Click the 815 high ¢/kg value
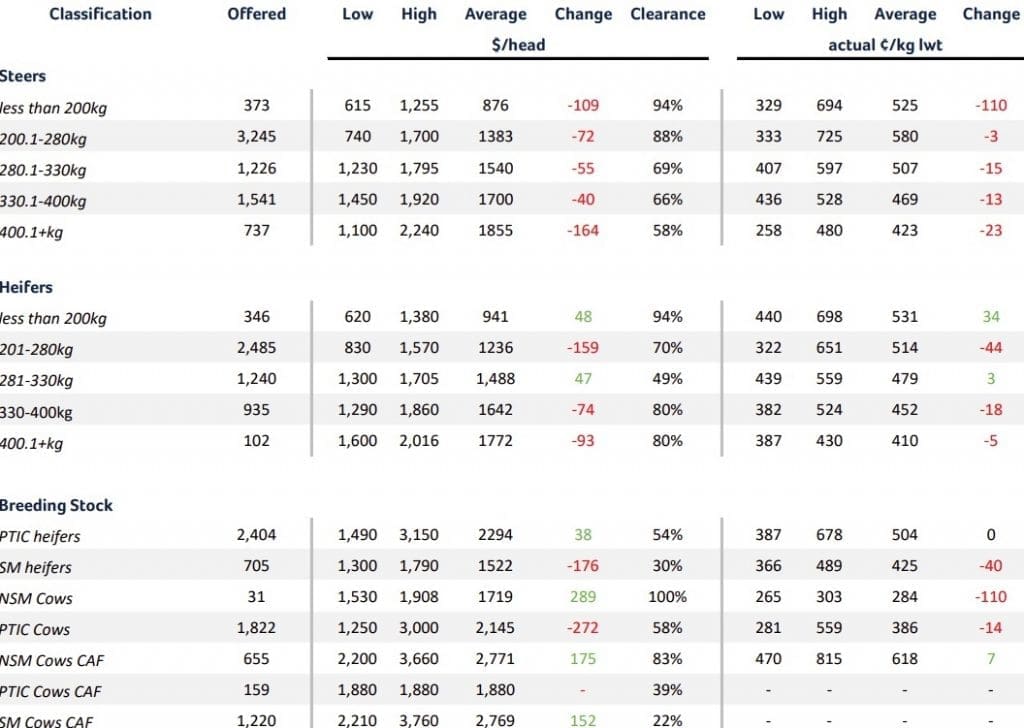 tap(829, 659)
